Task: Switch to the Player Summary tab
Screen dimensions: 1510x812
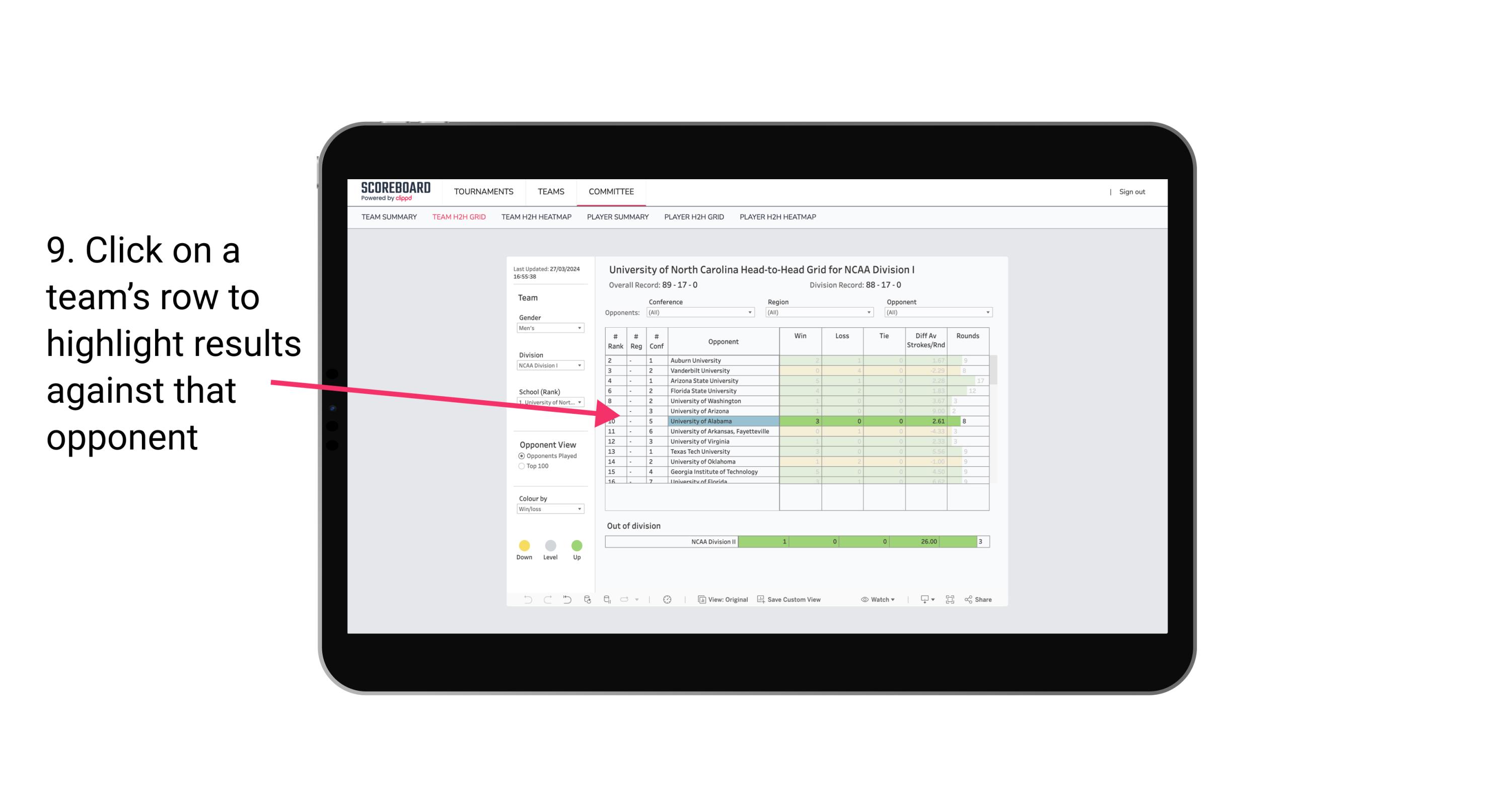Action: [x=616, y=217]
